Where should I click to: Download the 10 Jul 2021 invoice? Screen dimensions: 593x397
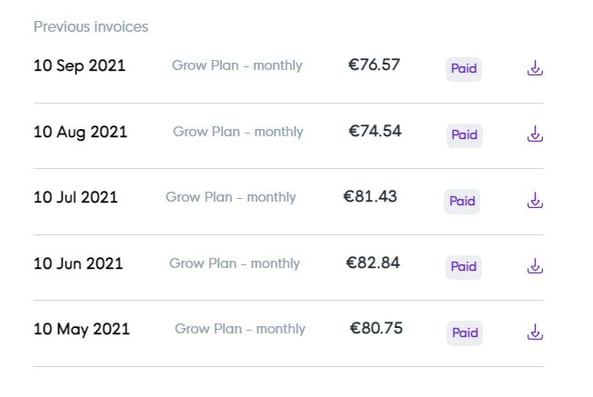[x=535, y=200]
